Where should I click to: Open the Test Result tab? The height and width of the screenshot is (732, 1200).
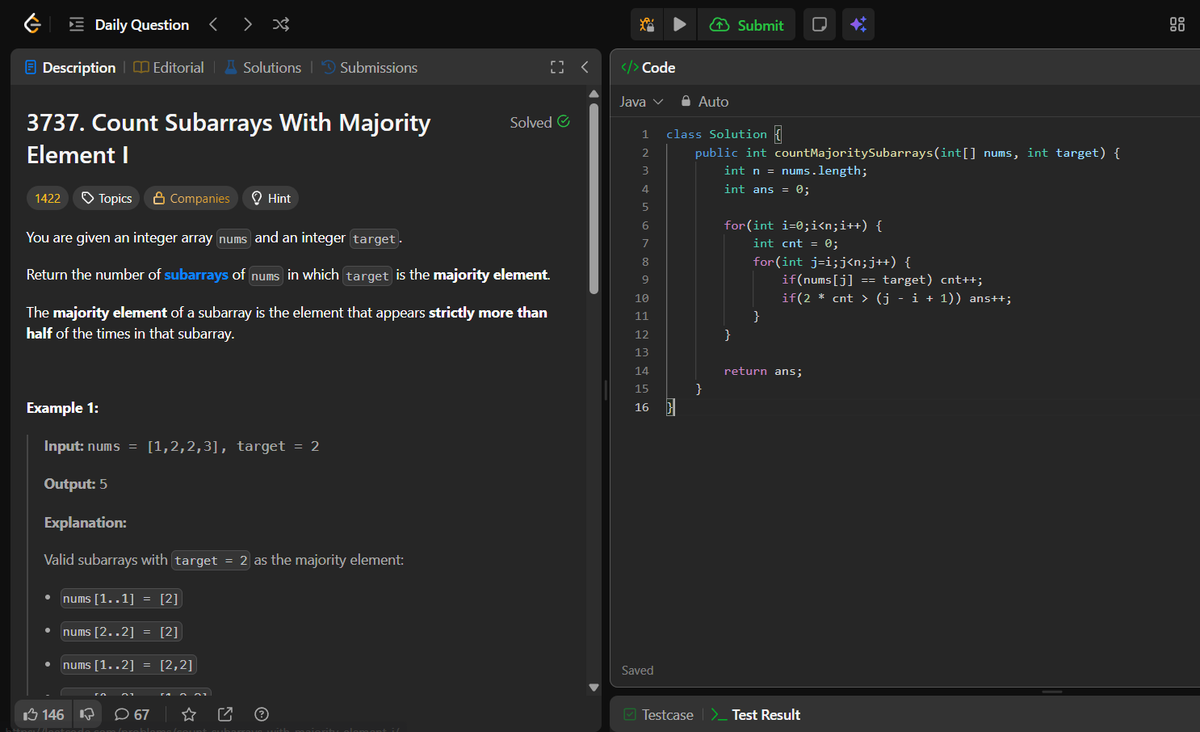point(755,714)
